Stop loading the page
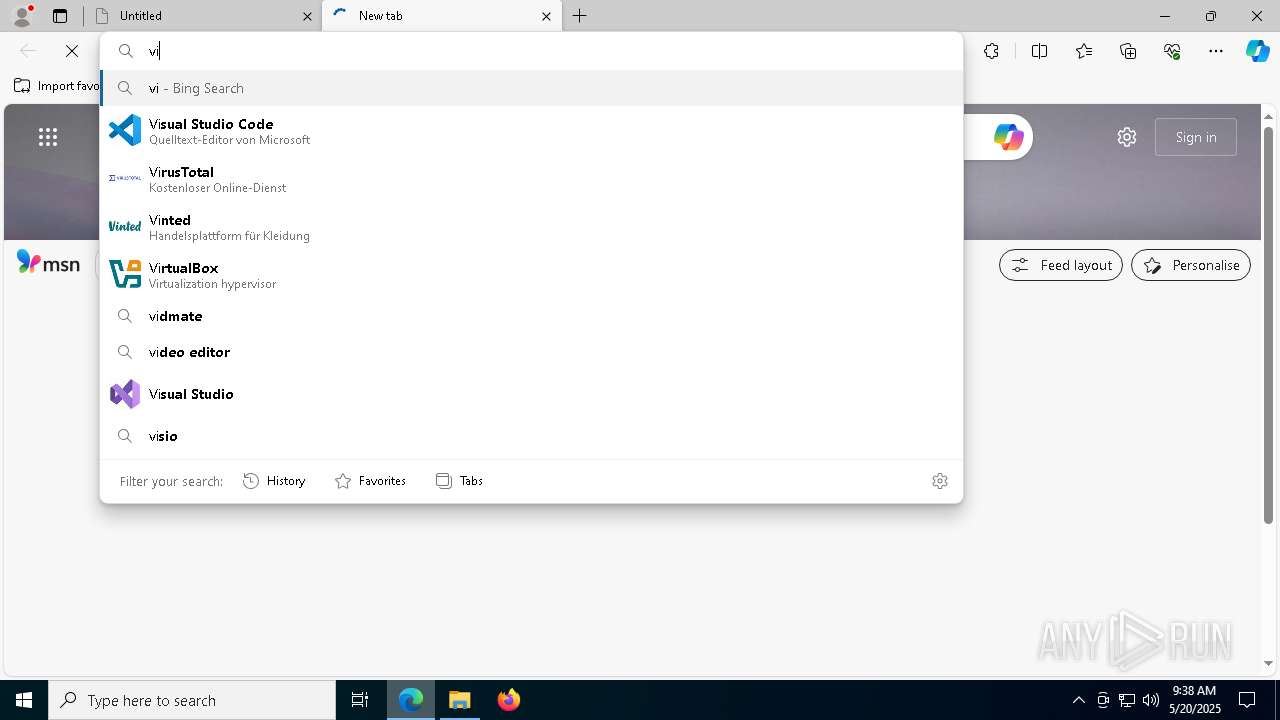Viewport: 1280px width, 720px height. click(72, 51)
